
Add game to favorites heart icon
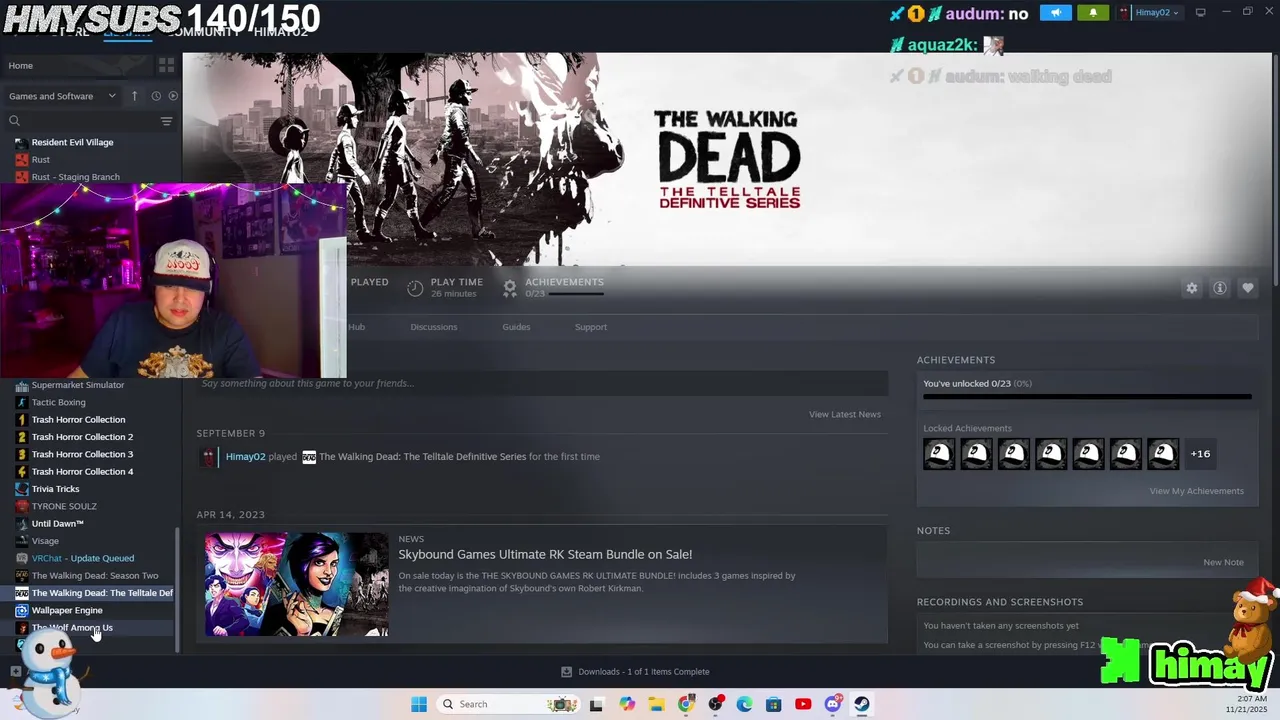(x=1247, y=288)
